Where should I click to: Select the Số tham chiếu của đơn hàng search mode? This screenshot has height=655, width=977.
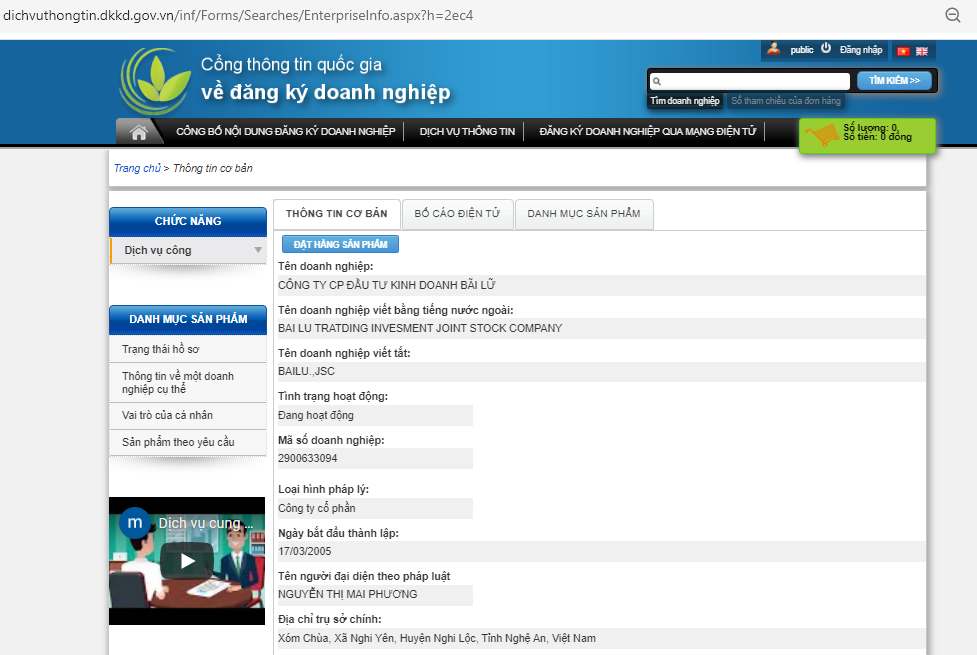[x=785, y=101]
